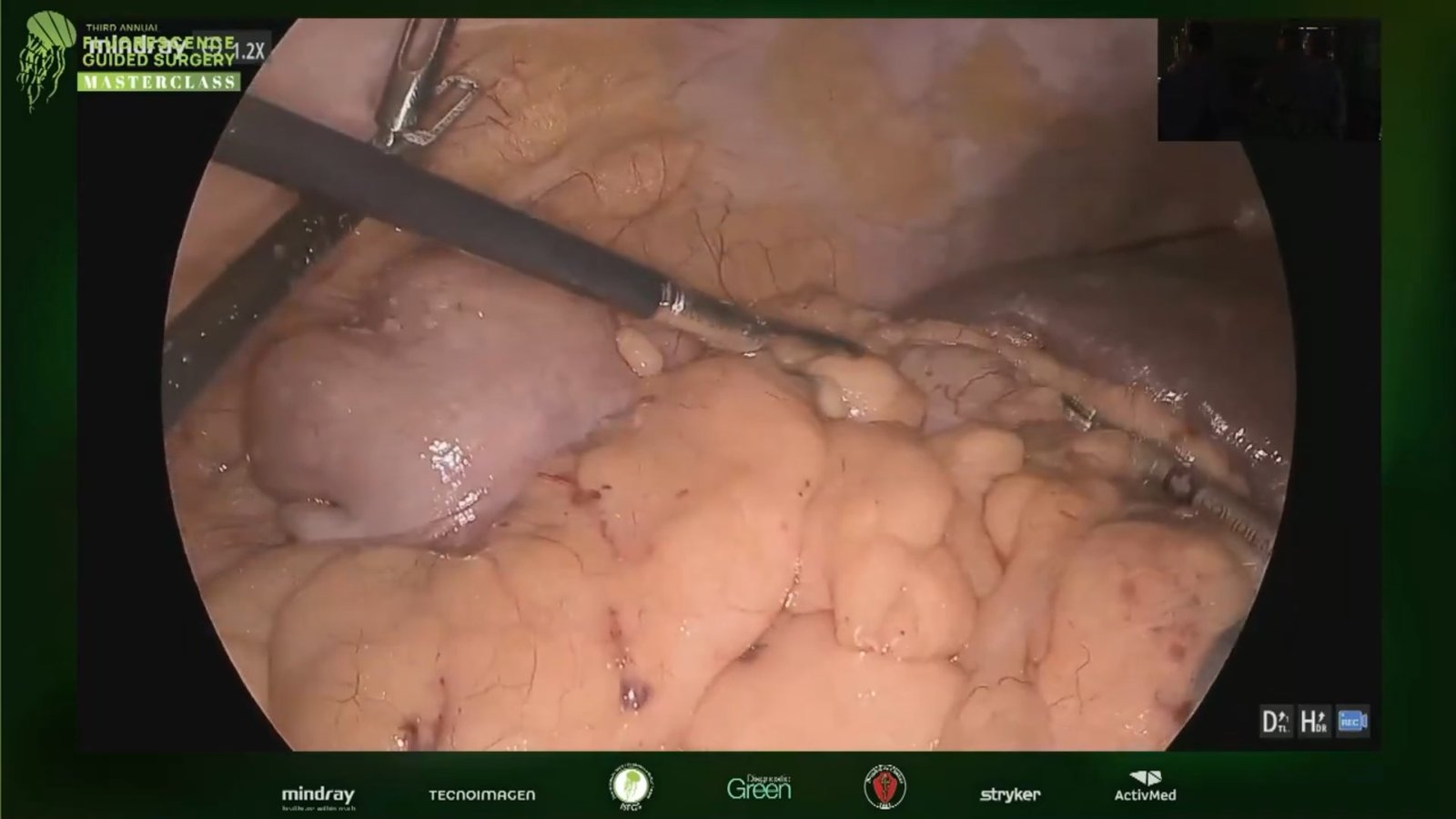
Task: Toggle the HDR enhancement icon
Action: point(1313,722)
